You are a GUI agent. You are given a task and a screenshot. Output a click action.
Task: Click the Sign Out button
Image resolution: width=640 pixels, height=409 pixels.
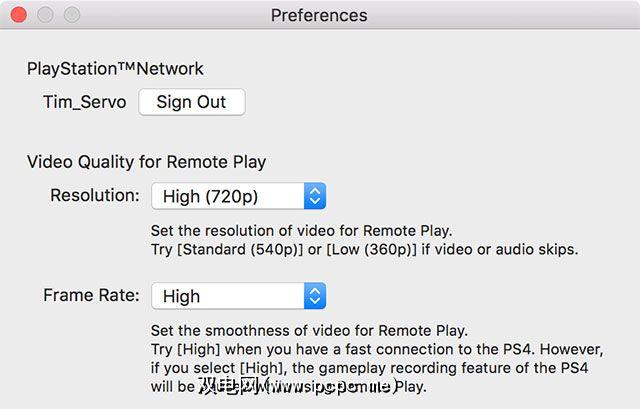(191, 102)
